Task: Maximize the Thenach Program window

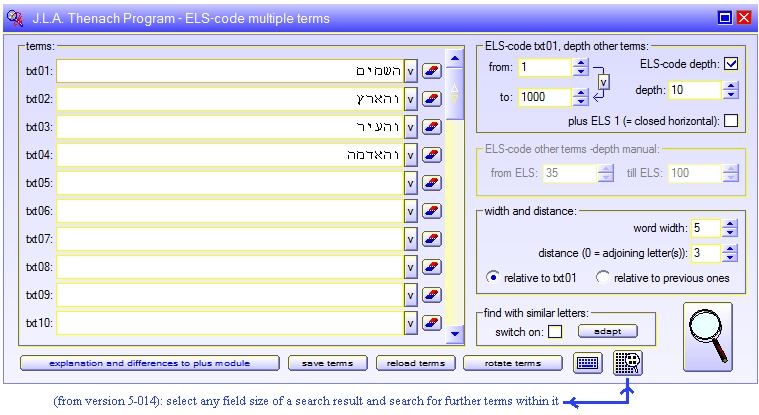Action: [x=725, y=18]
